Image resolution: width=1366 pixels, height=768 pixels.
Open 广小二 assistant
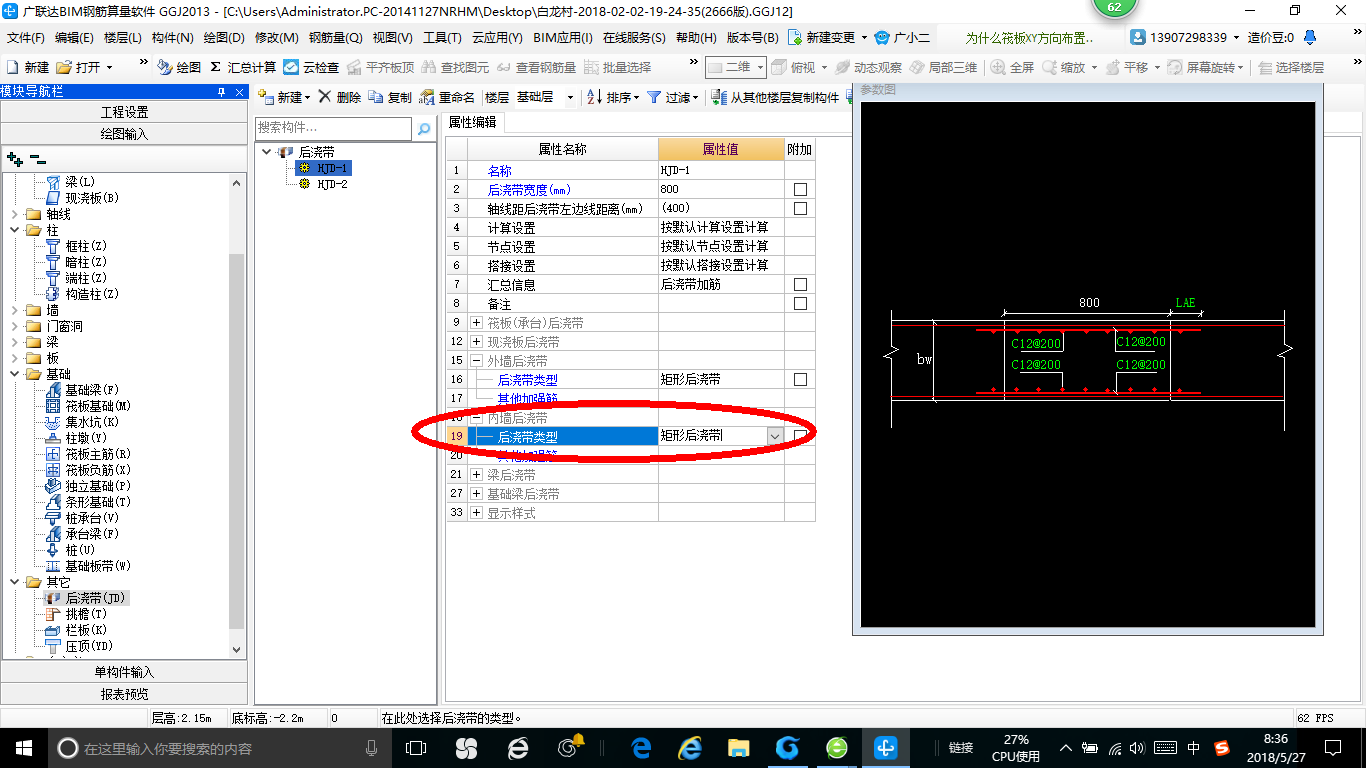[x=901, y=38]
